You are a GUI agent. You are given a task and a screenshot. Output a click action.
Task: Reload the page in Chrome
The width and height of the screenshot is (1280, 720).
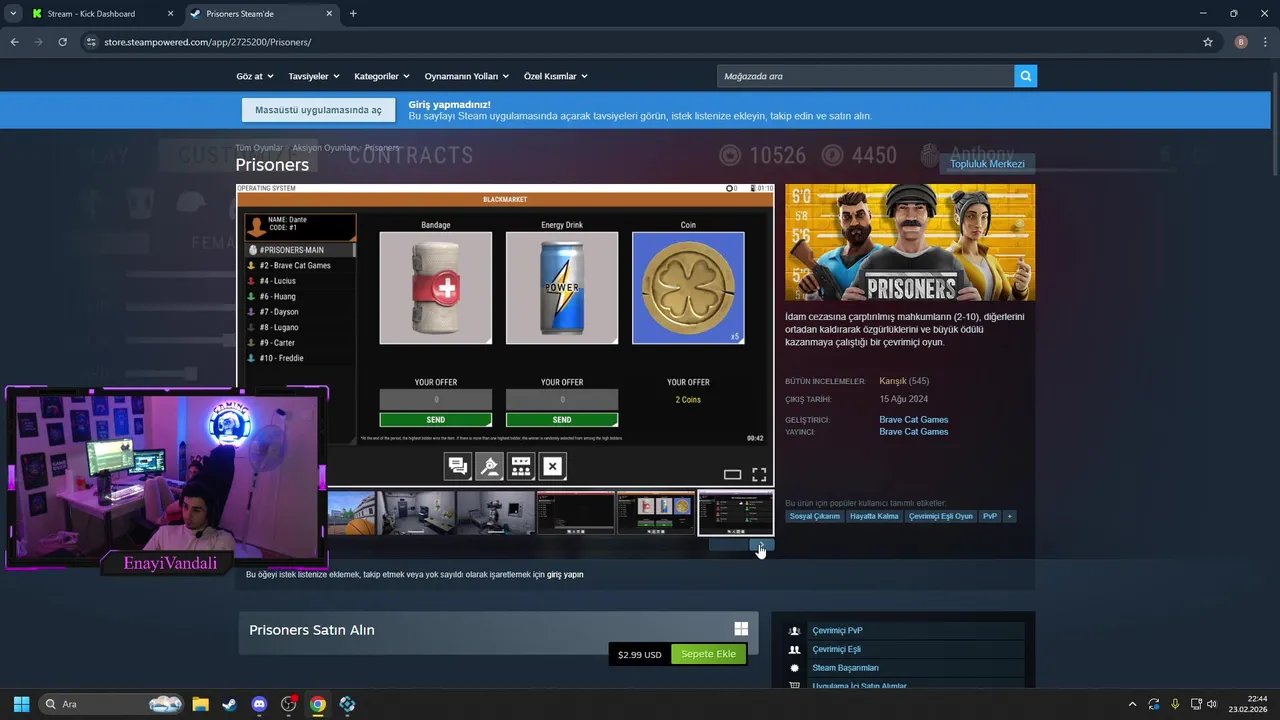(x=62, y=42)
